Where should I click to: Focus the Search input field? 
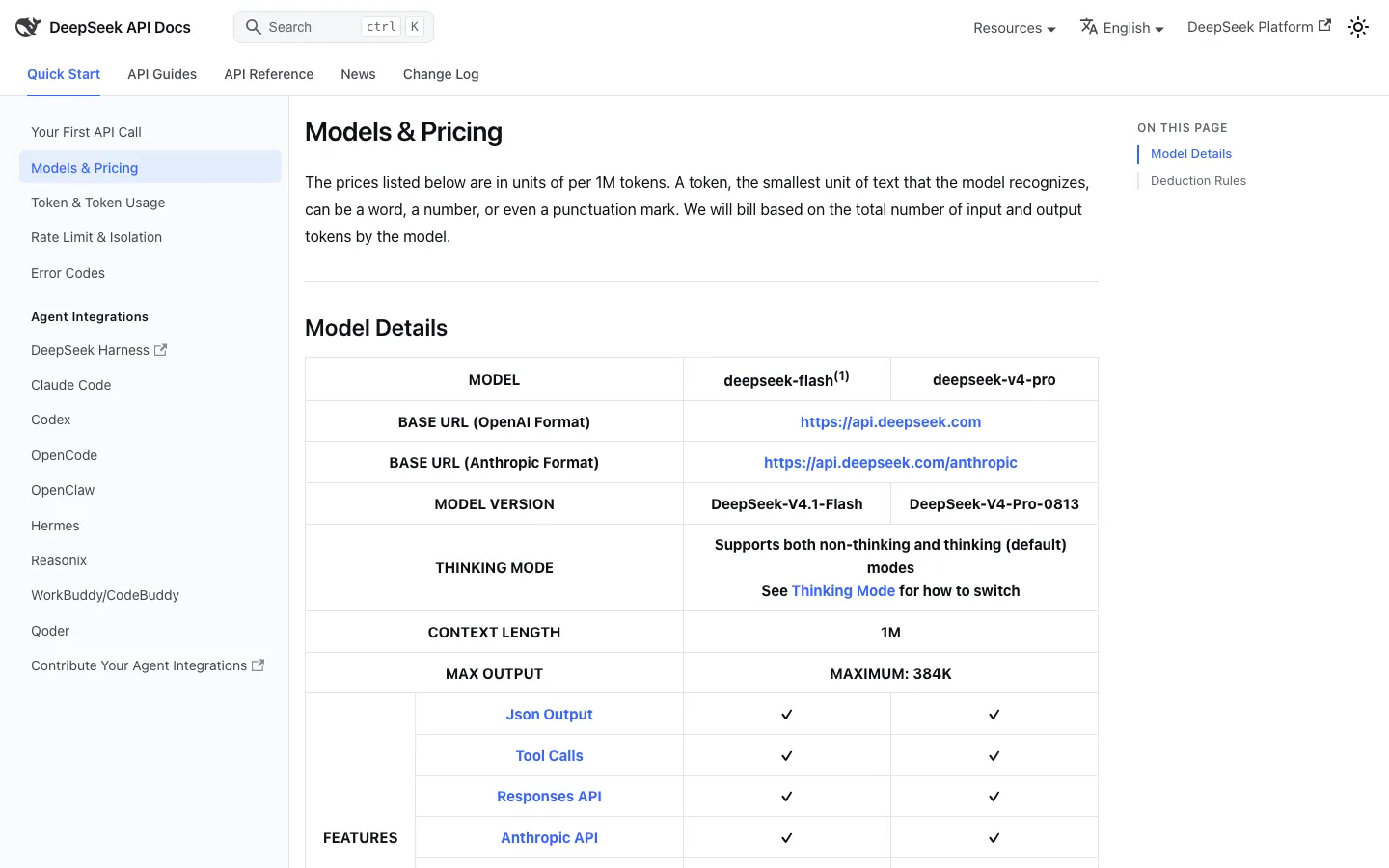[334, 27]
